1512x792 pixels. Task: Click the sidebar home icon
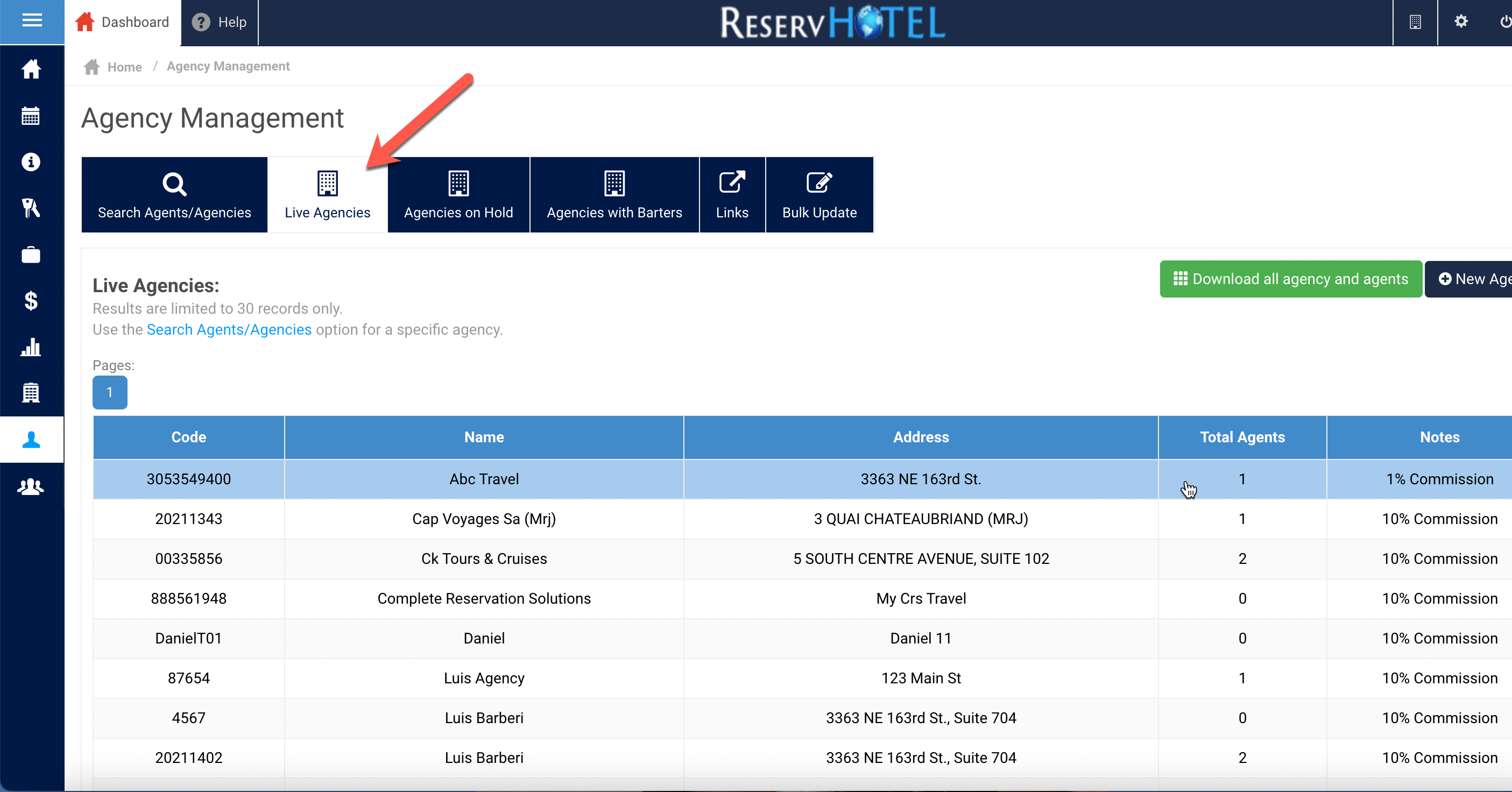(x=31, y=69)
